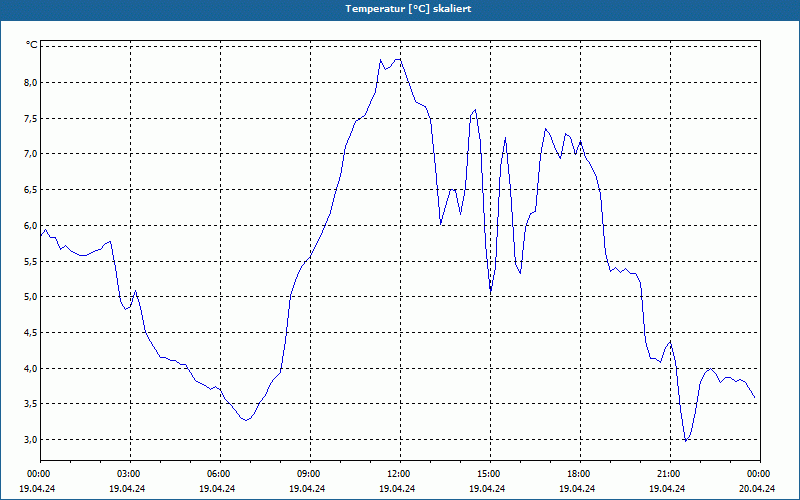Pick the 15:00 time axis label

[x=488, y=474]
